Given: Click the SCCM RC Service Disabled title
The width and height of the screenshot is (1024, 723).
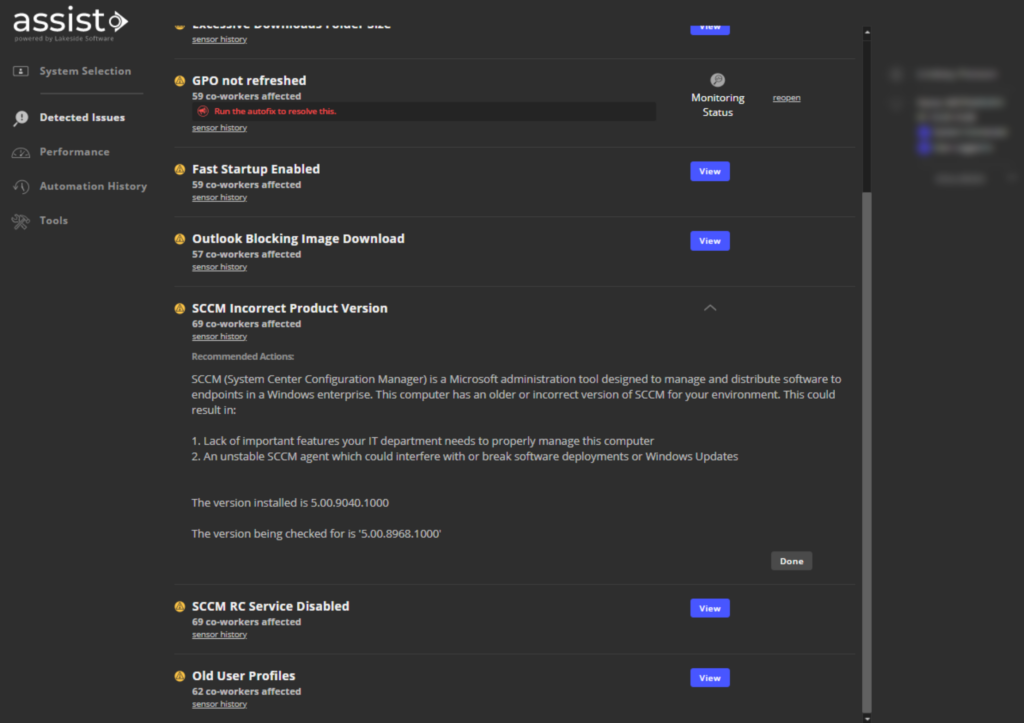Looking at the screenshot, I should (270, 607).
